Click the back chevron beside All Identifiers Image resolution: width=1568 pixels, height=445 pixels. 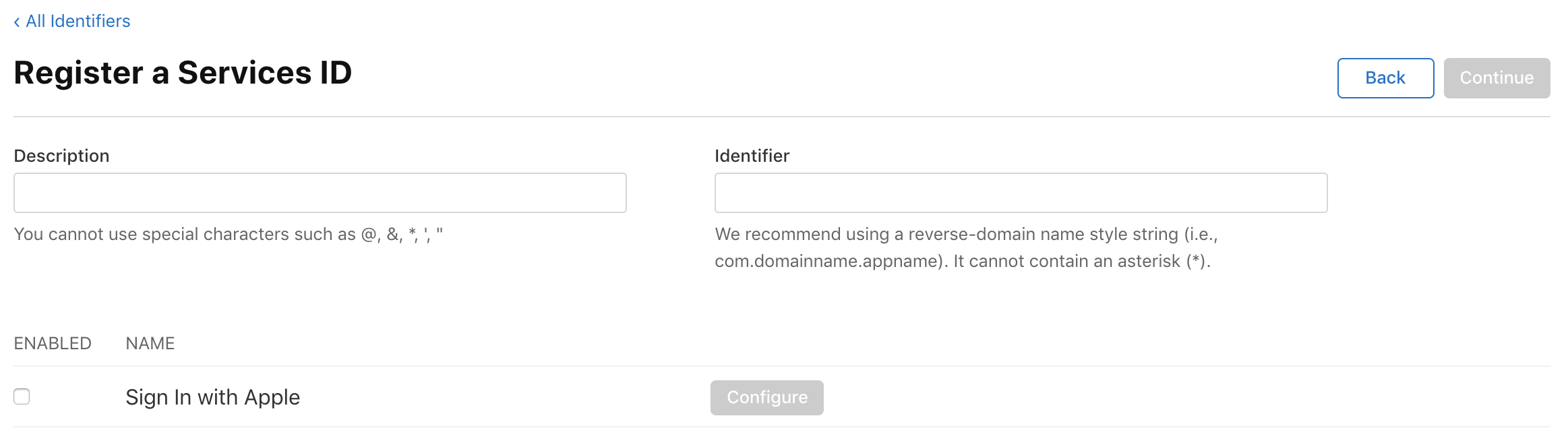click(17, 22)
